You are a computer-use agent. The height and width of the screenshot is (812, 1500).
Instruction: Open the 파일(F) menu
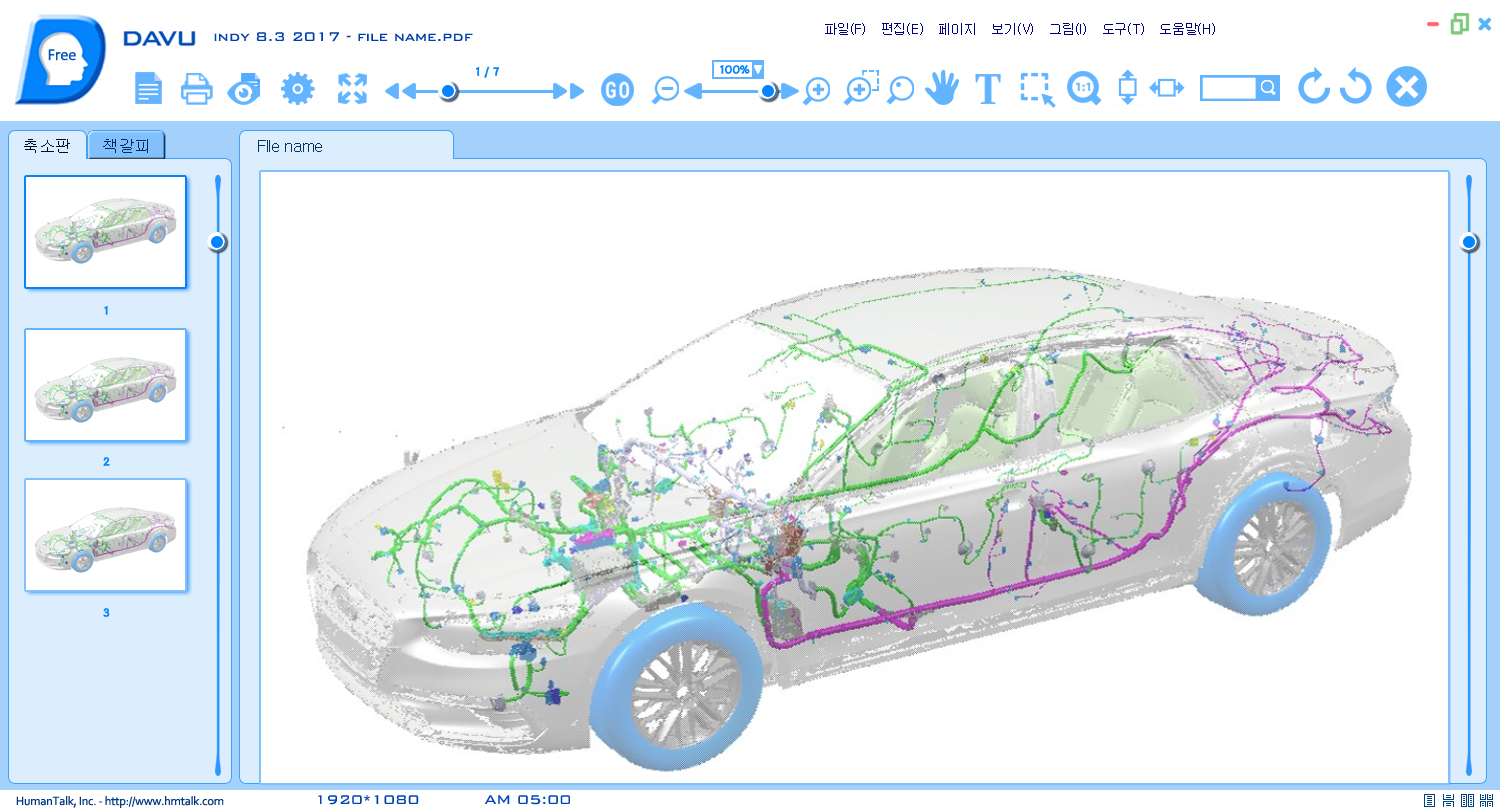click(844, 29)
